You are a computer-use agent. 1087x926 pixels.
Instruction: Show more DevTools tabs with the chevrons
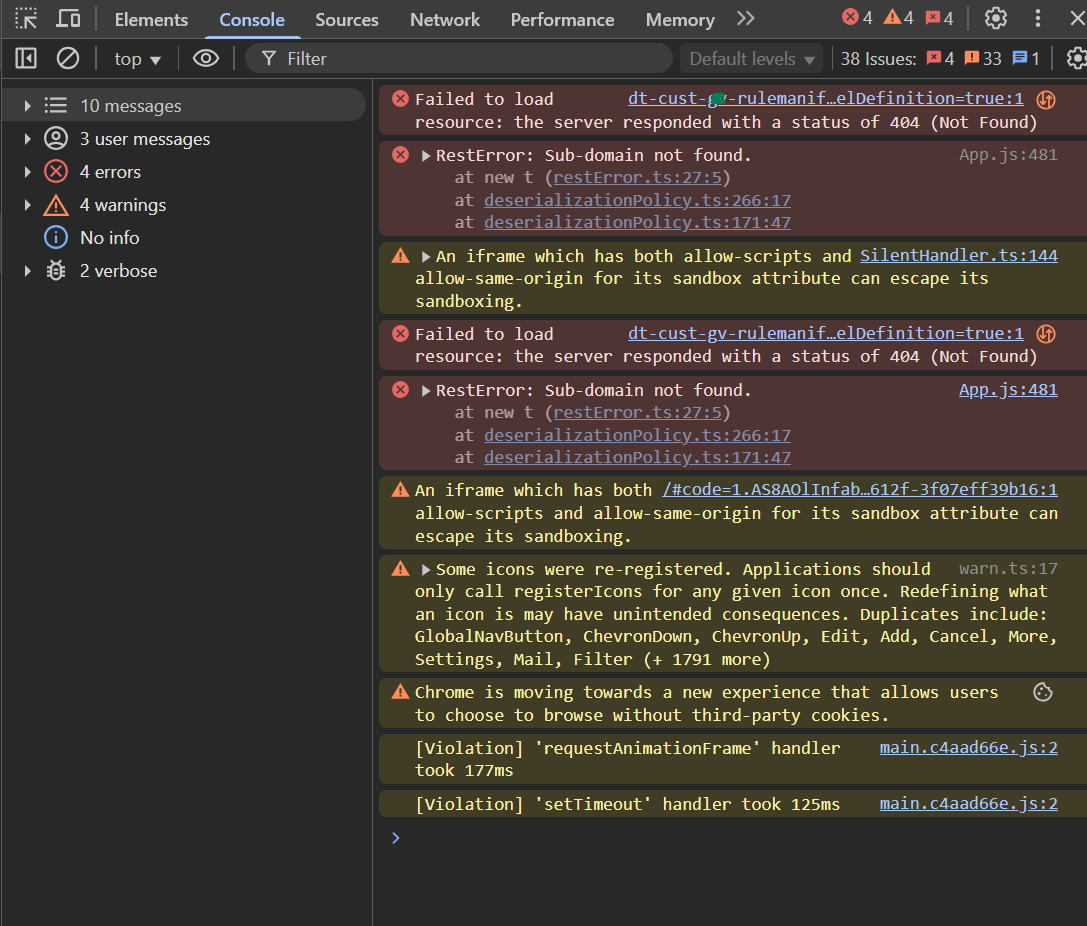[745, 19]
